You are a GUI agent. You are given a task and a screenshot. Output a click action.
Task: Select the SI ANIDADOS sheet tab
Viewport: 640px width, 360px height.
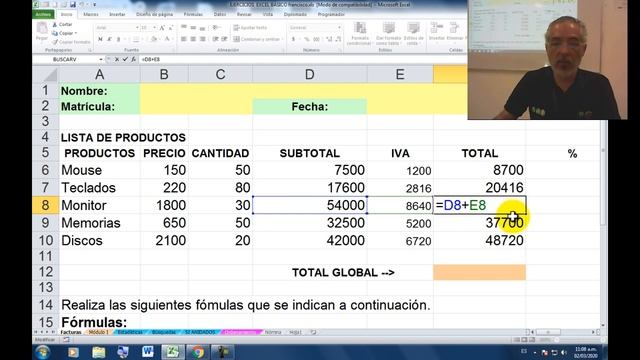tap(200, 332)
